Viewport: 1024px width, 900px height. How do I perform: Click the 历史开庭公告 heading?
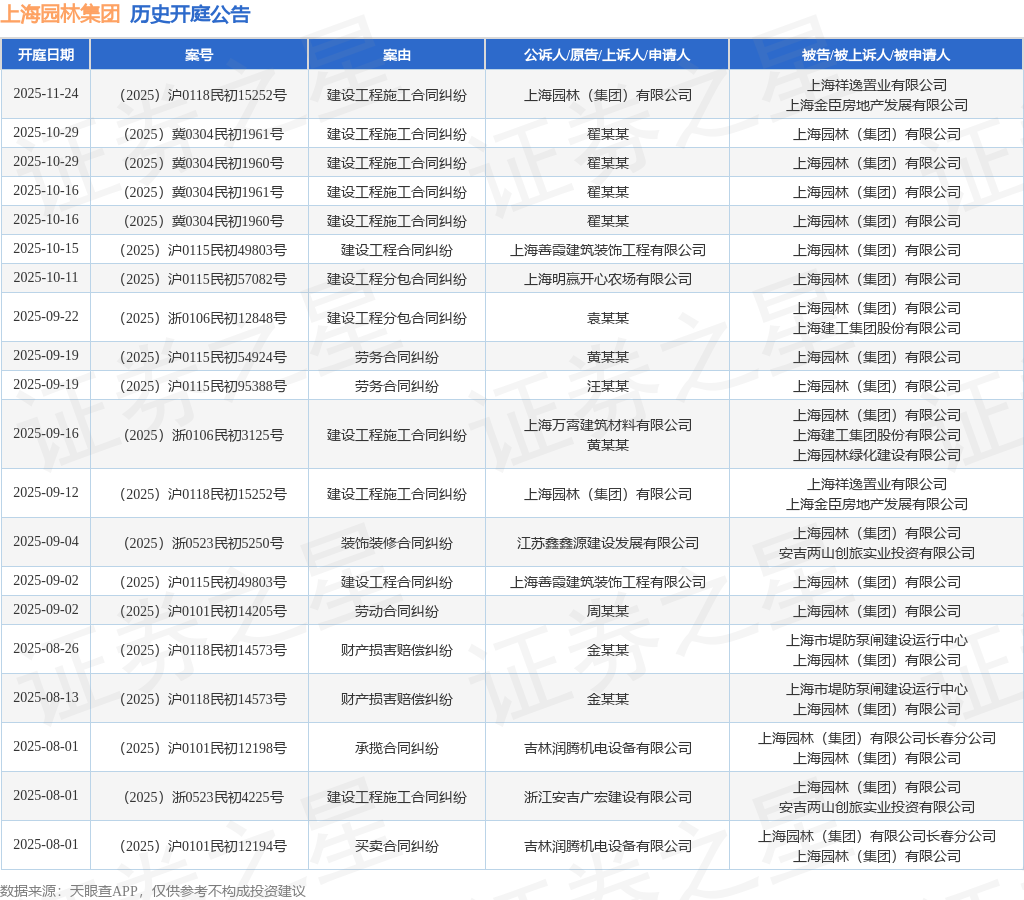click(190, 14)
